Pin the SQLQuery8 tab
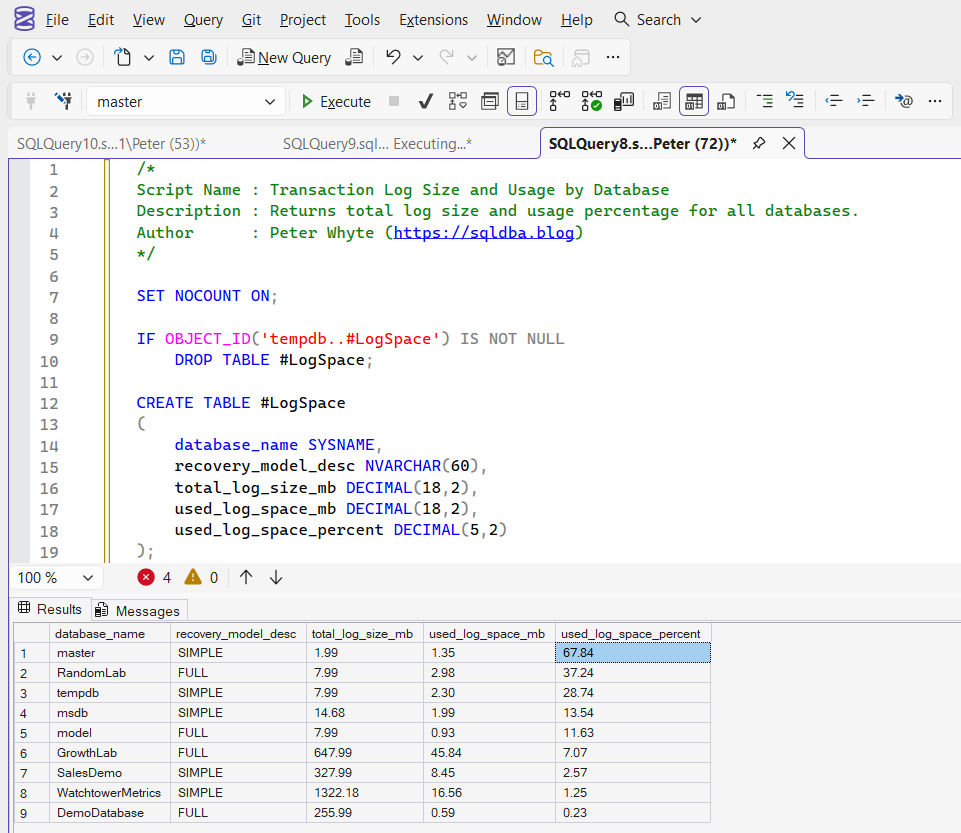 point(759,143)
